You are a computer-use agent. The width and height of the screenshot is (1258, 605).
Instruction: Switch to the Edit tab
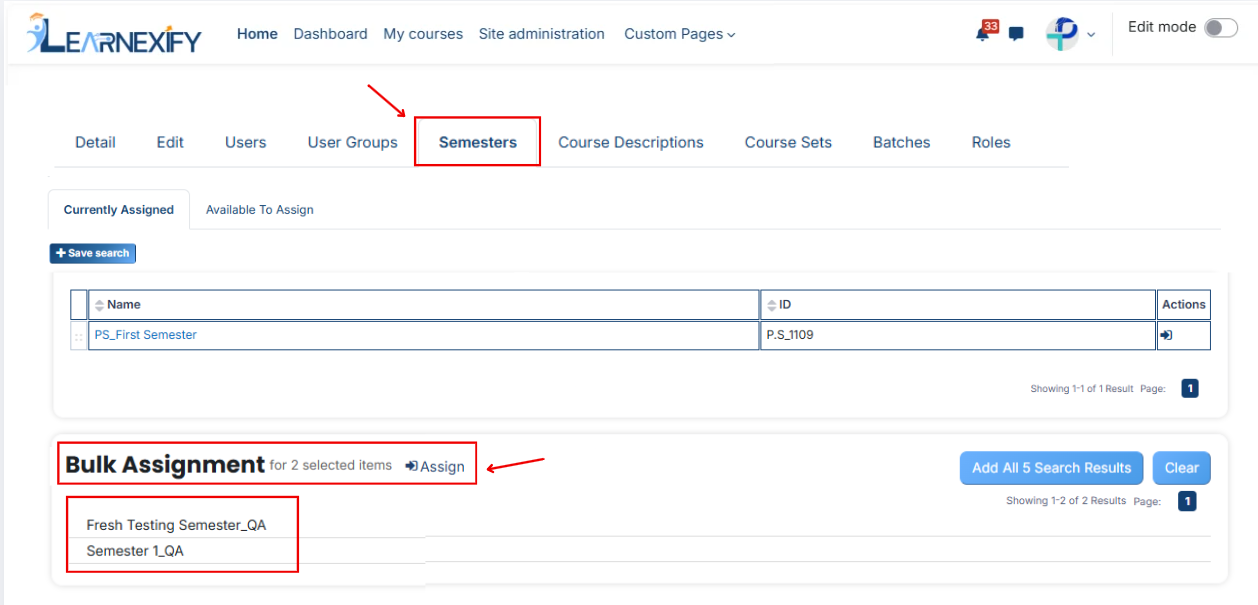coord(170,142)
